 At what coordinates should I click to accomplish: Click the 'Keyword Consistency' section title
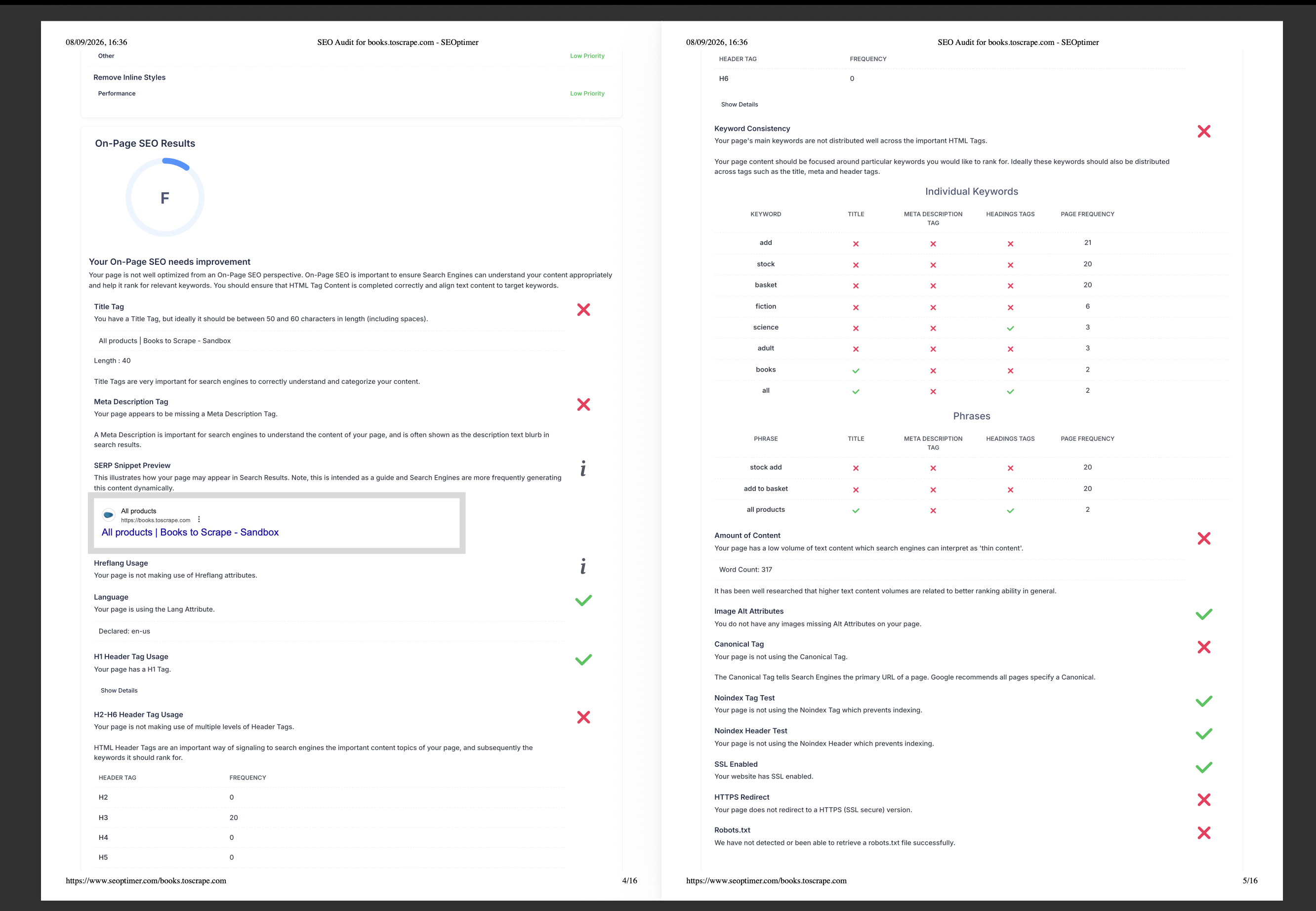pyautogui.click(x=752, y=128)
